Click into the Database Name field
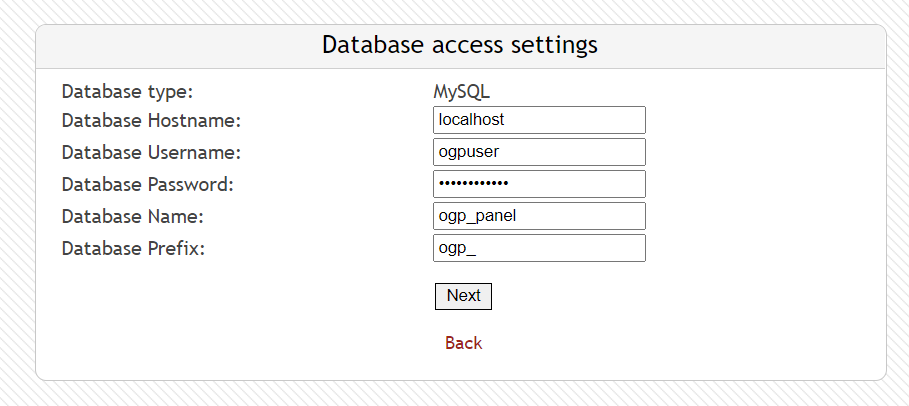The width and height of the screenshot is (909, 406). pyautogui.click(x=539, y=216)
